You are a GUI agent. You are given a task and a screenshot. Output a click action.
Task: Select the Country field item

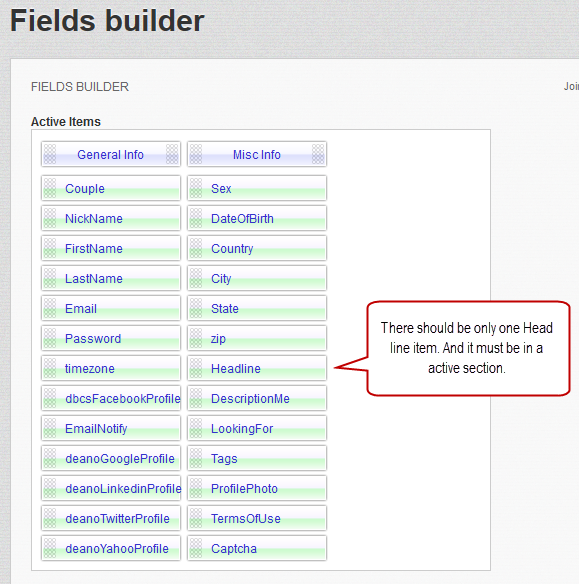(257, 248)
